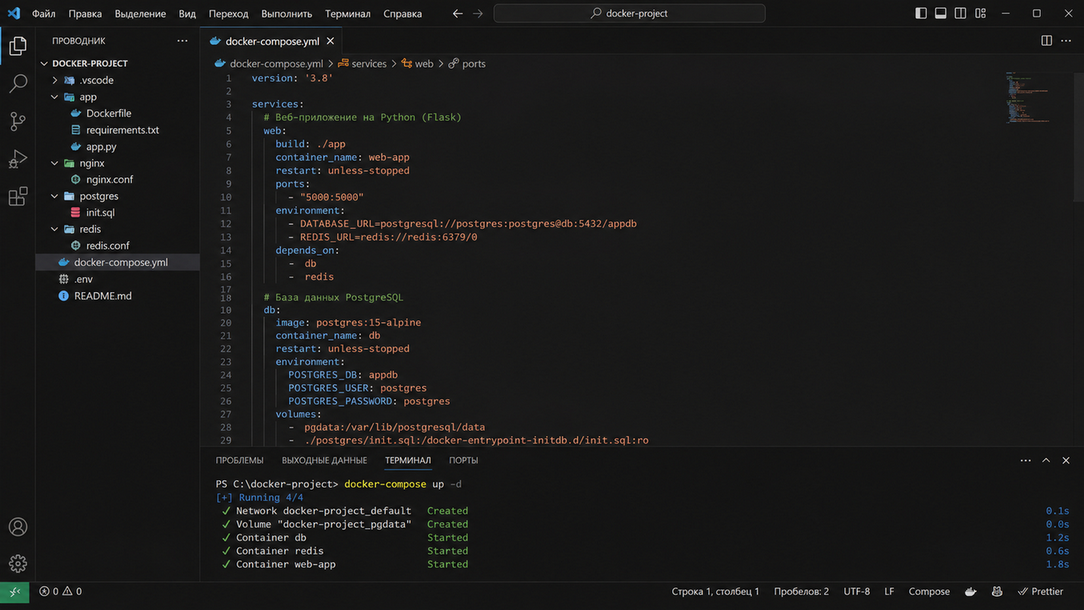Click the code minimap overview
The height and width of the screenshot is (610, 1084).
tap(1029, 97)
